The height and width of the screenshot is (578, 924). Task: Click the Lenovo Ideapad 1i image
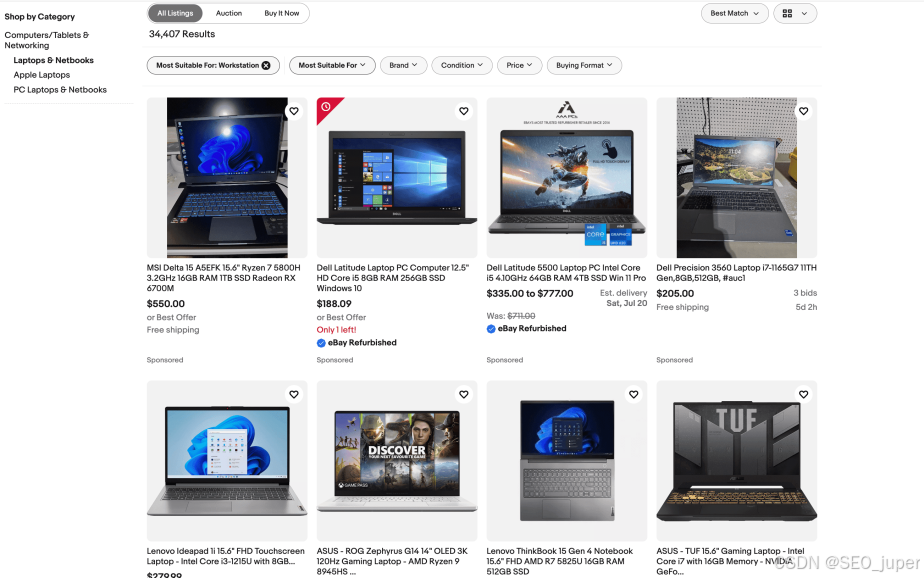tap(227, 461)
